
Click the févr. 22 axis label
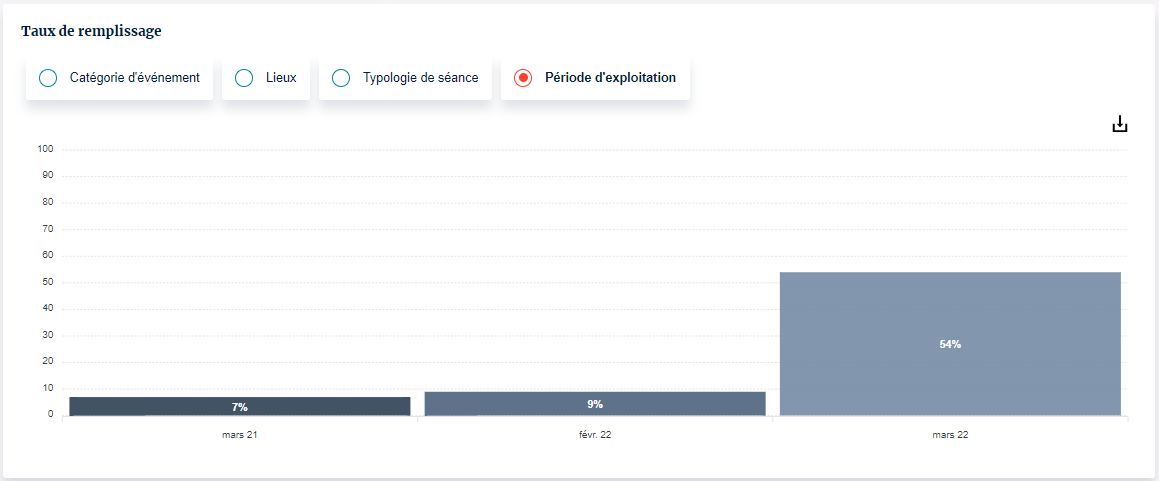tap(595, 435)
